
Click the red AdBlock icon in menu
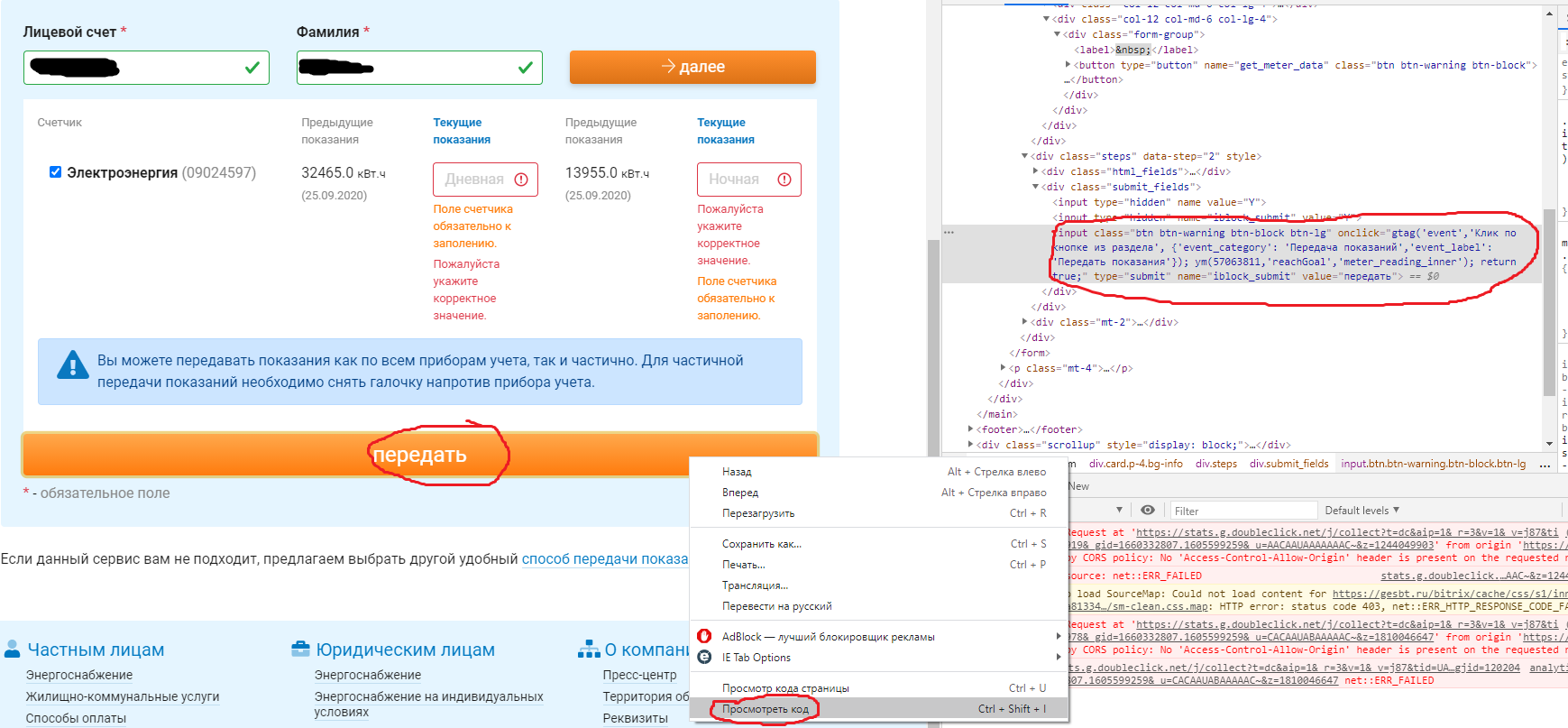click(x=704, y=636)
